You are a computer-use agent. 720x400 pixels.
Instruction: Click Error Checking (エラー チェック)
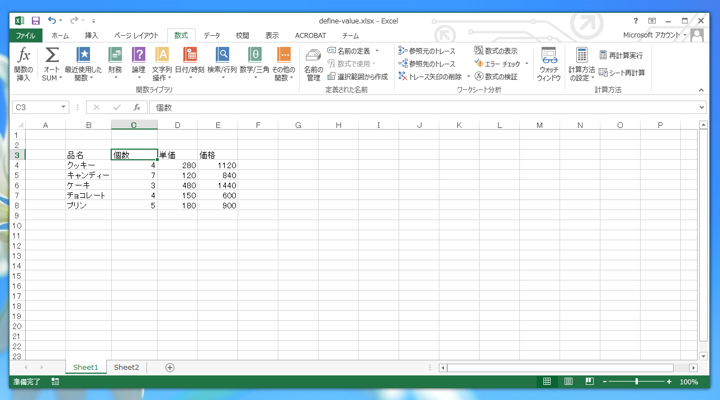(x=498, y=64)
